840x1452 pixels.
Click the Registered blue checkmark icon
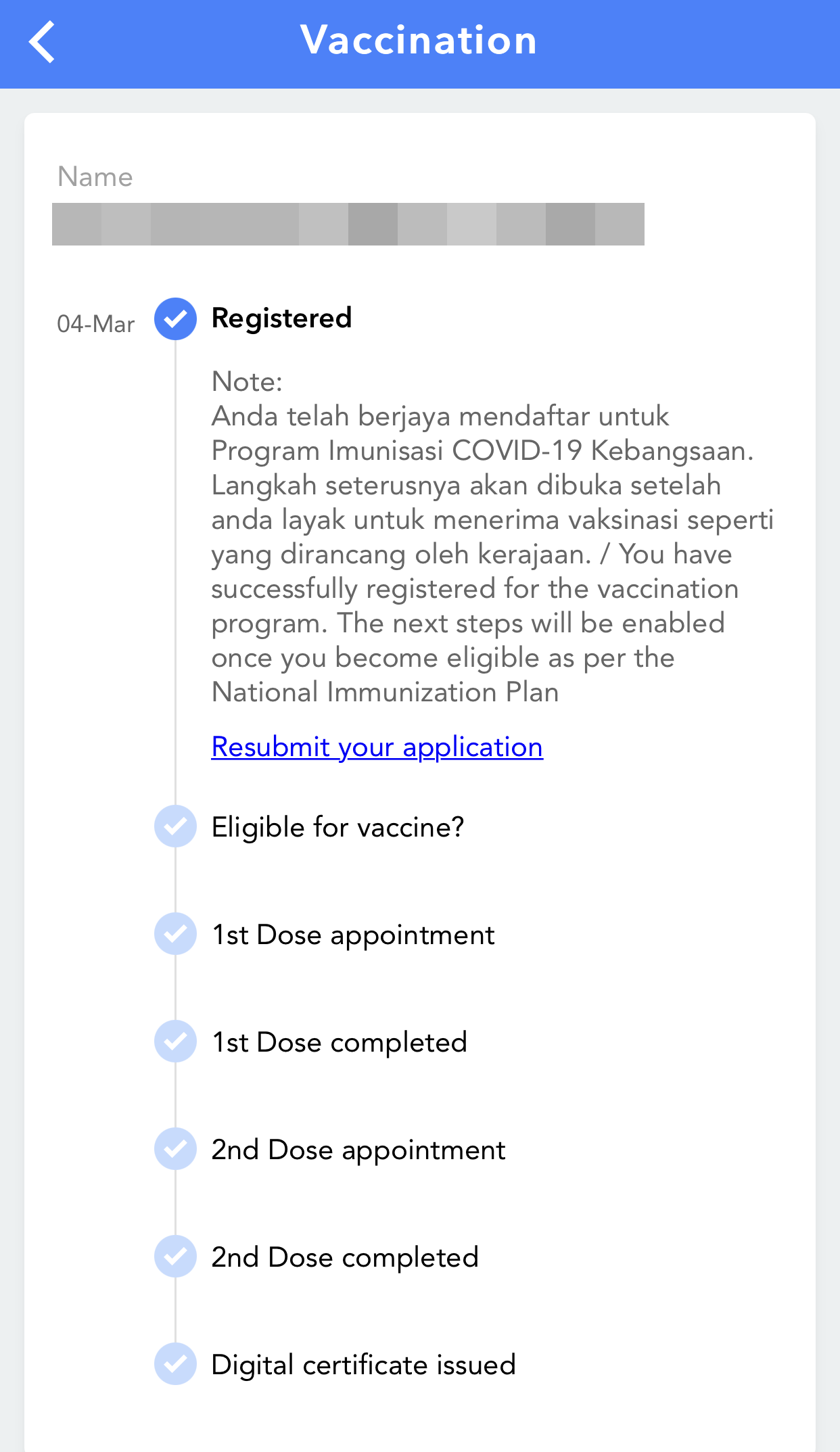tap(175, 319)
